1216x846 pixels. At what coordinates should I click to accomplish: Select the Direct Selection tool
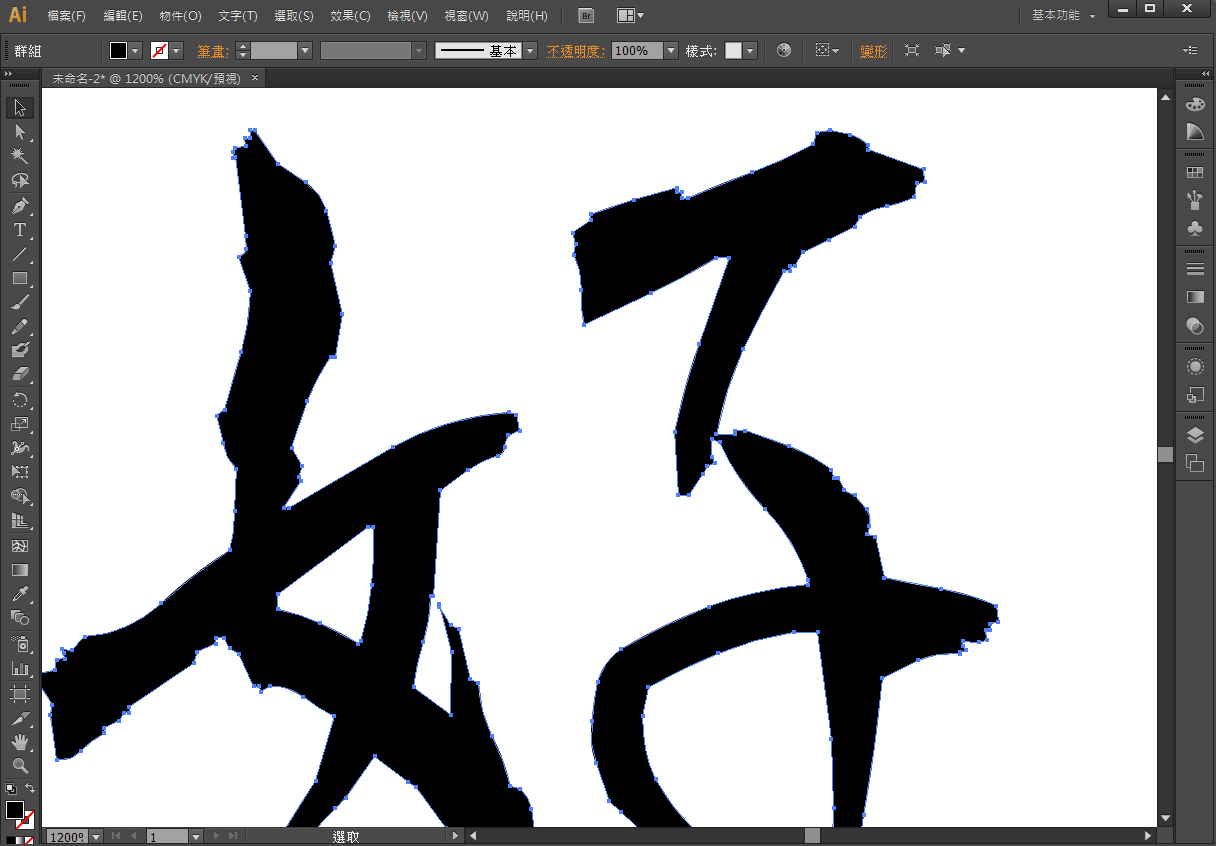point(20,132)
